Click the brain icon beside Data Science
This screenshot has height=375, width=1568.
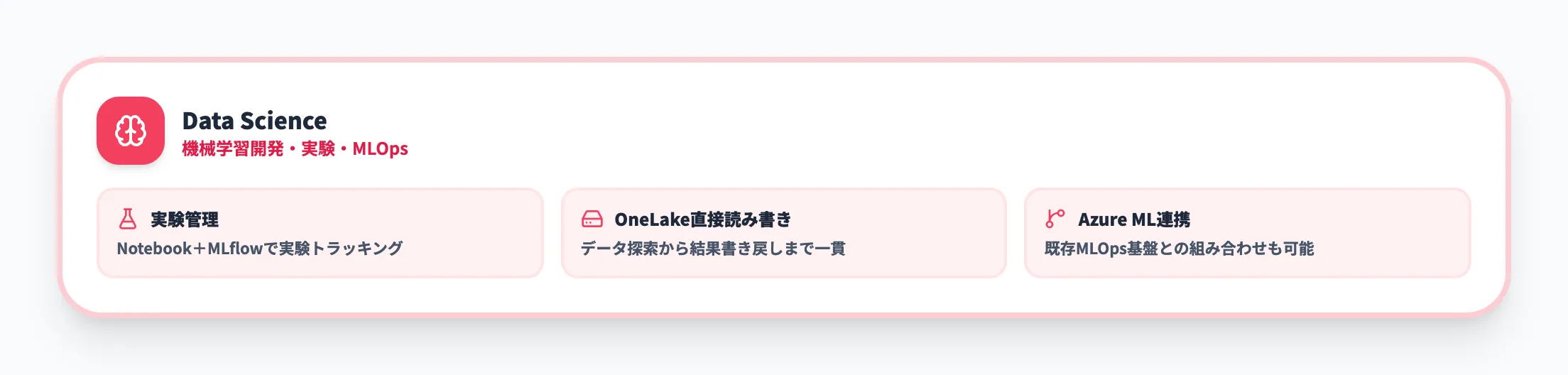[x=131, y=131]
